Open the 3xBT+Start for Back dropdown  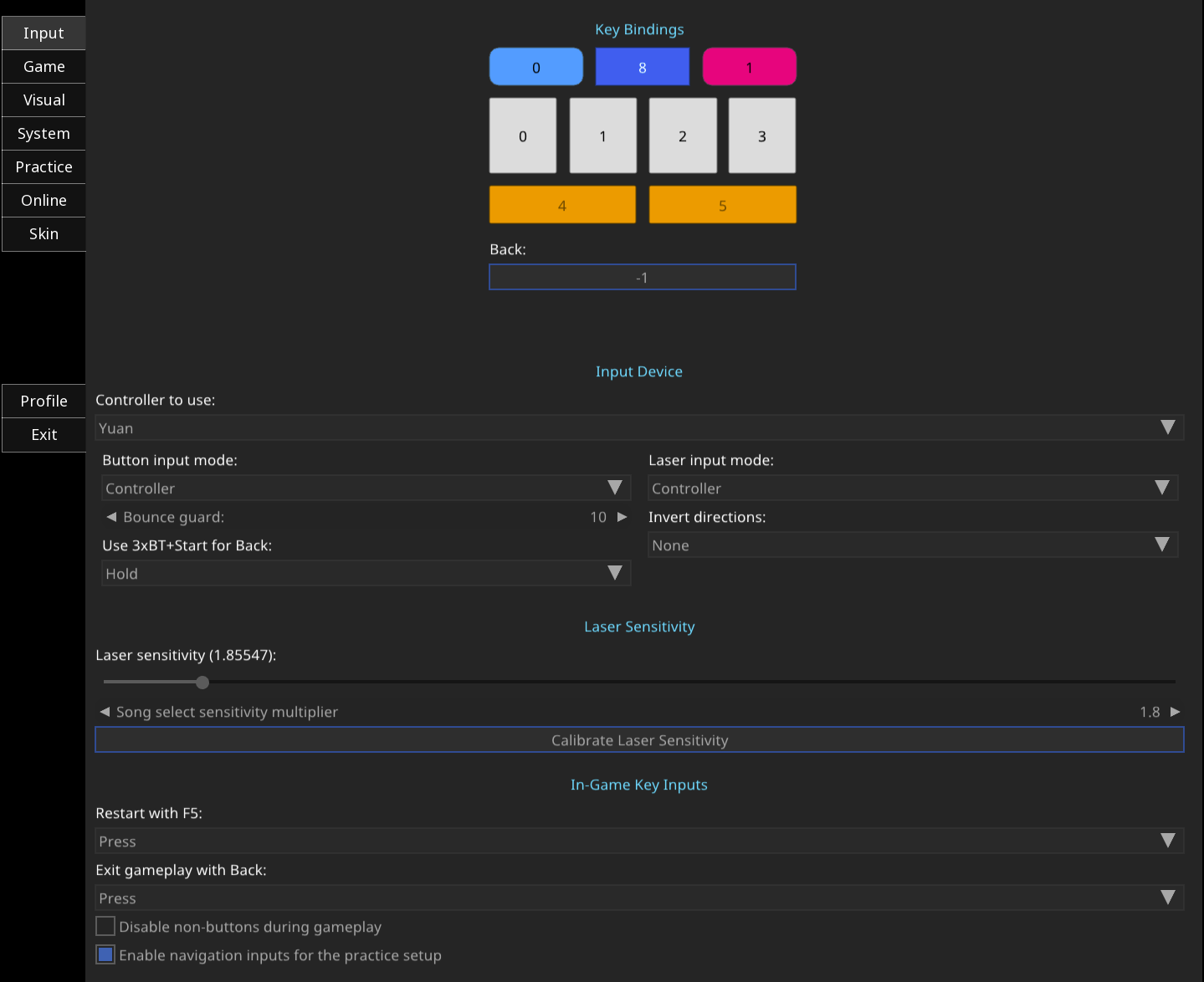[366, 574]
